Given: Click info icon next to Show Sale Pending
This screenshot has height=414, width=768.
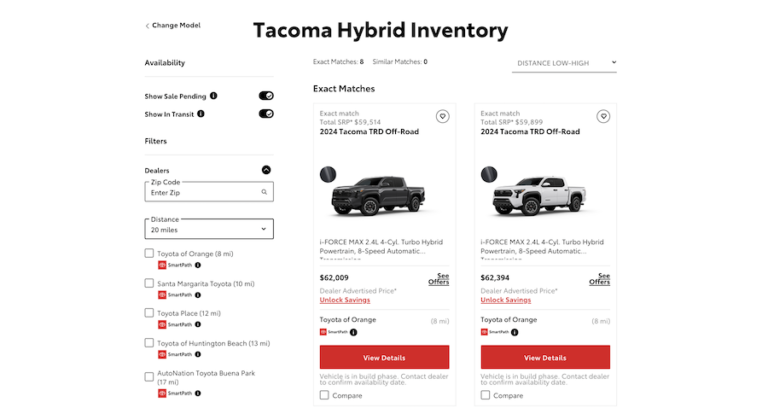Looking at the screenshot, I should tap(214, 96).
